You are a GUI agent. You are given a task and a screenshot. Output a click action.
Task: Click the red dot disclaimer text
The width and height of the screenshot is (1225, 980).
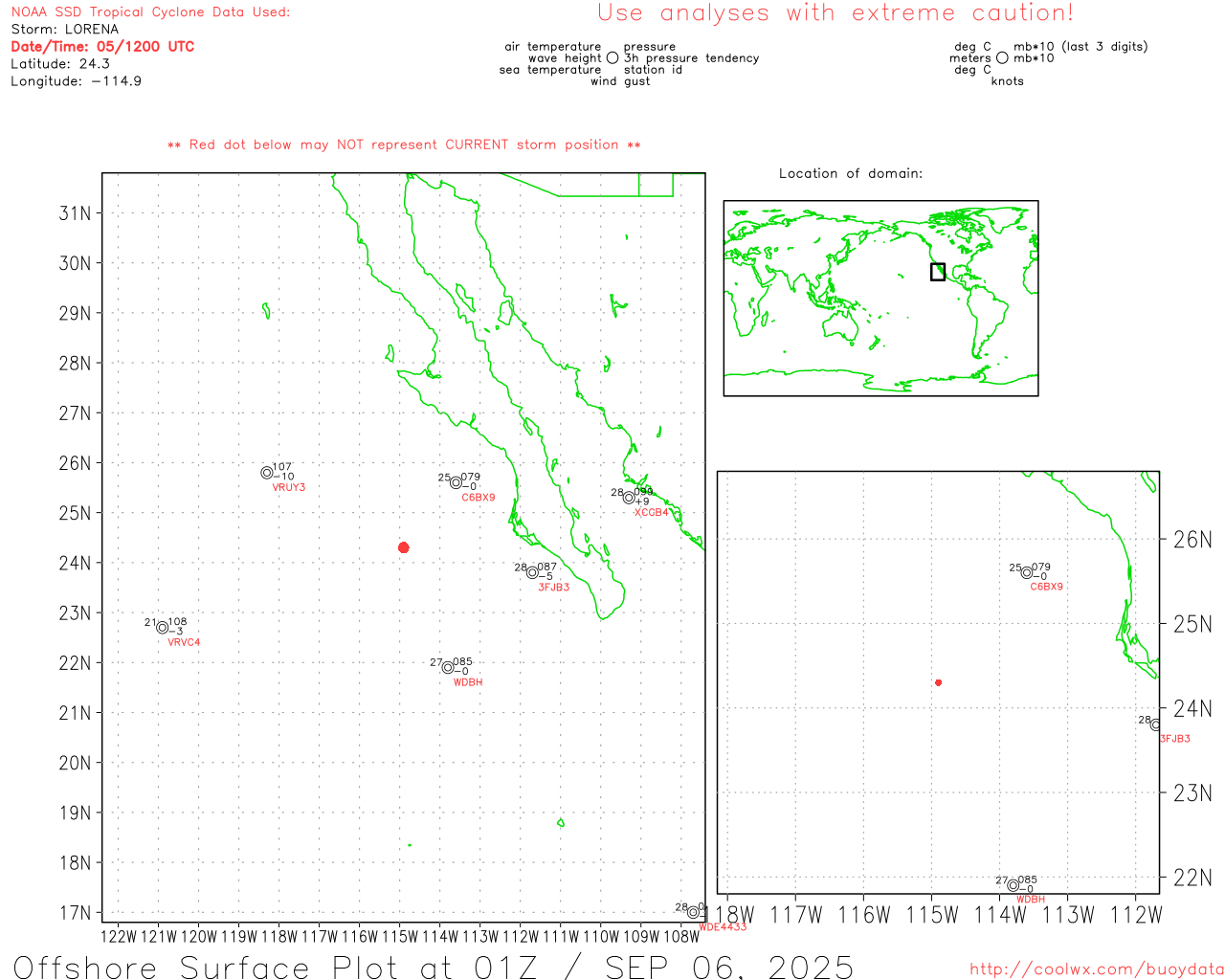pyautogui.click(x=404, y=145)
